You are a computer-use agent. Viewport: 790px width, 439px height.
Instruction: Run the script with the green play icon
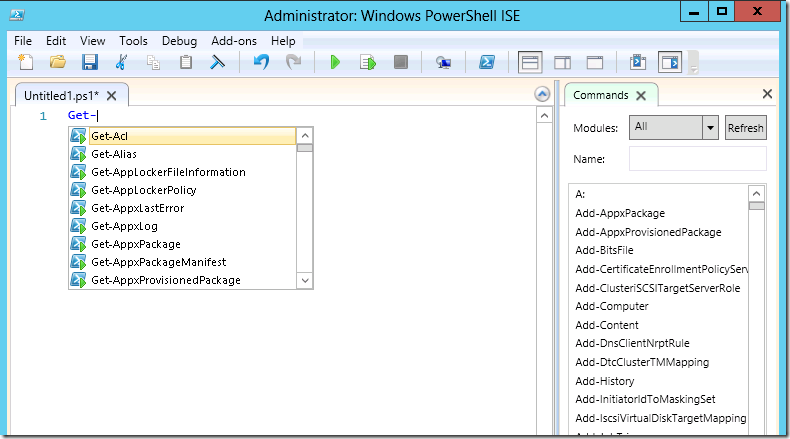(335, 62)
